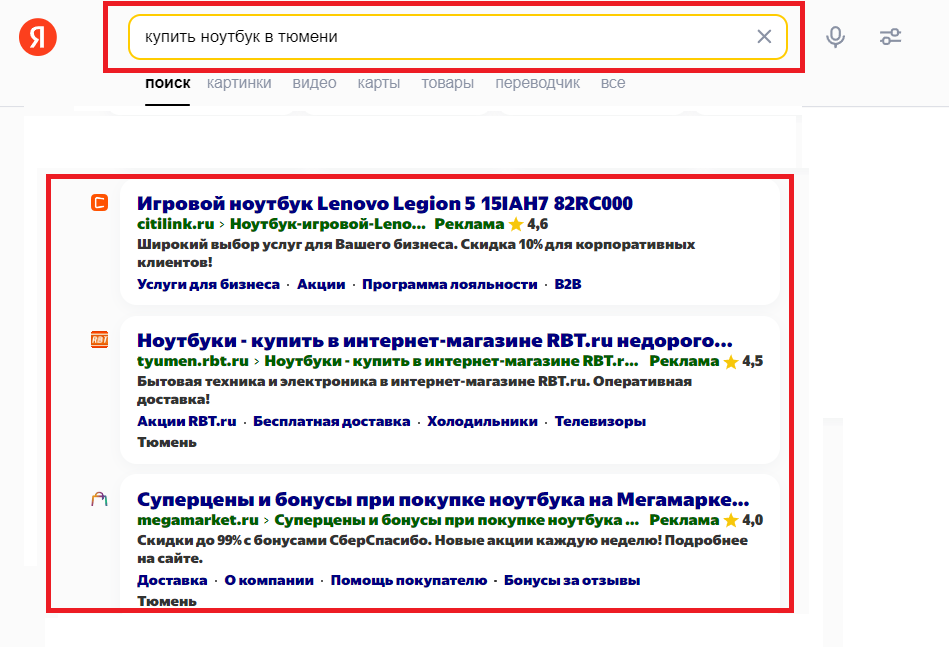Open Megamarket superprices result title
This screenshot has height=647, width=949.
(443, 499)
